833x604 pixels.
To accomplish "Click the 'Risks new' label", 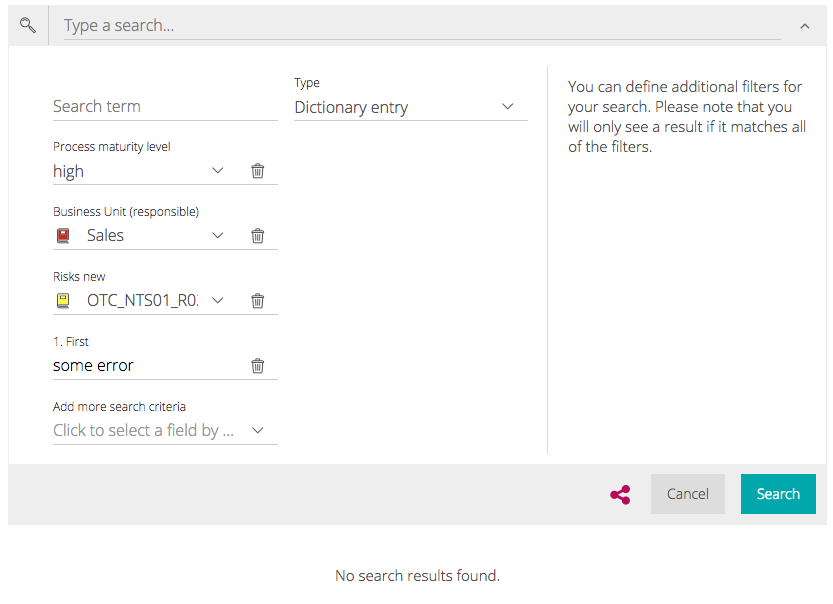I will [x=79, y=277].
